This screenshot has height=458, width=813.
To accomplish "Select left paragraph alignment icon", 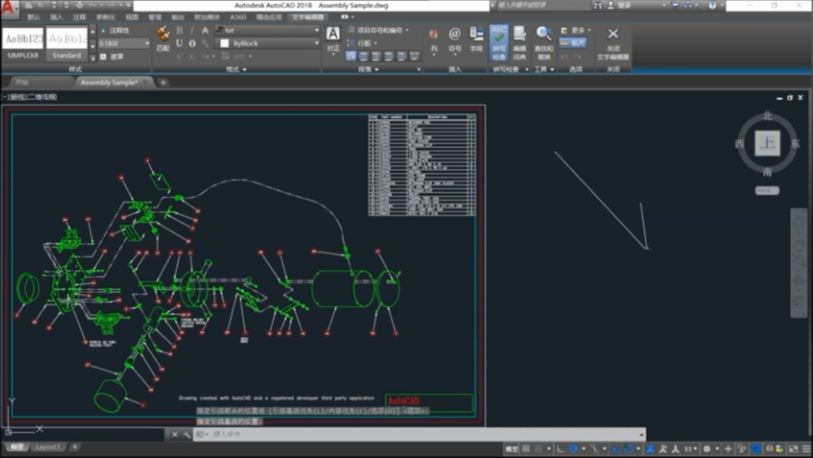I will 363,55.
